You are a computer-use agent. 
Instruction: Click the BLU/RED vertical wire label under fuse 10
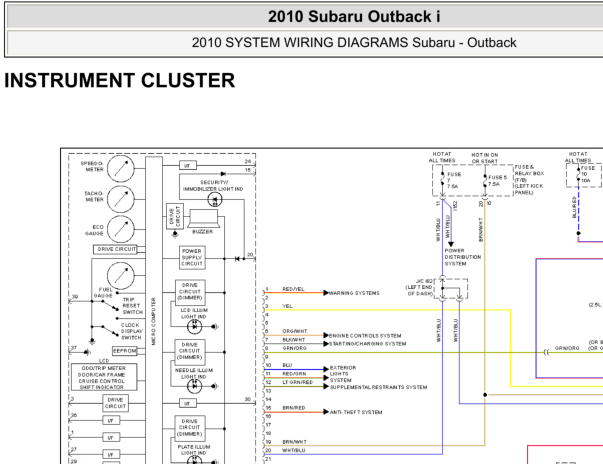(574, 208)
